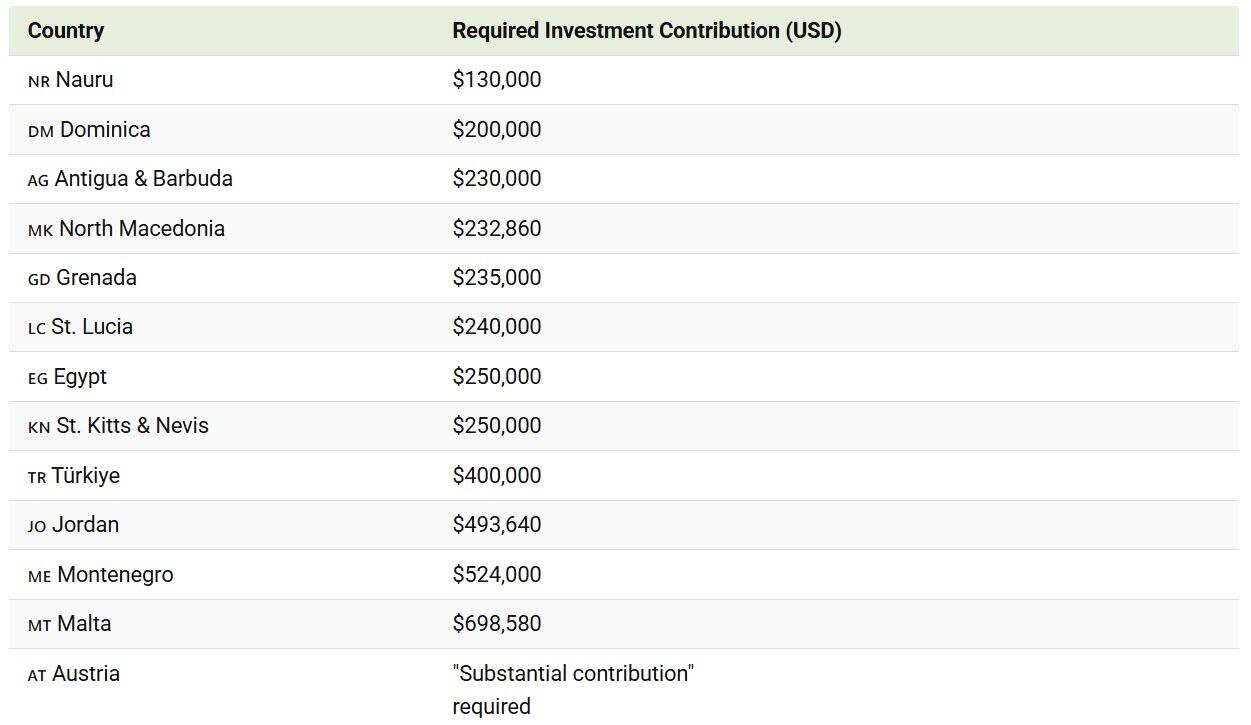Select the St. Lucia country name
Screen dimensions: 1251x725
(x=92, y=327)
